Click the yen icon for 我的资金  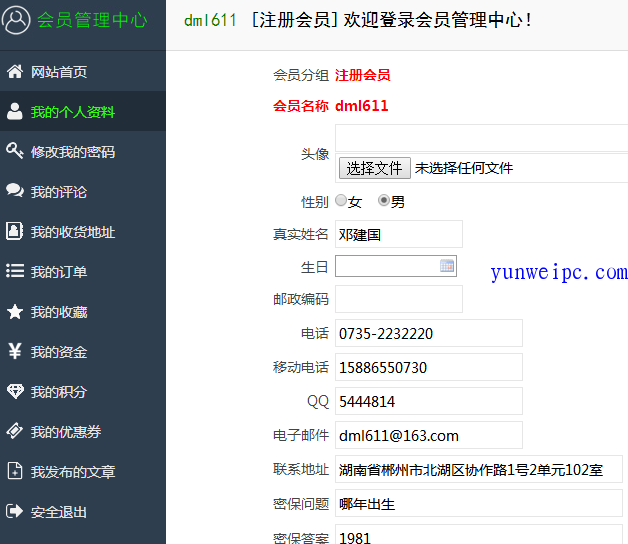point(15,352)
